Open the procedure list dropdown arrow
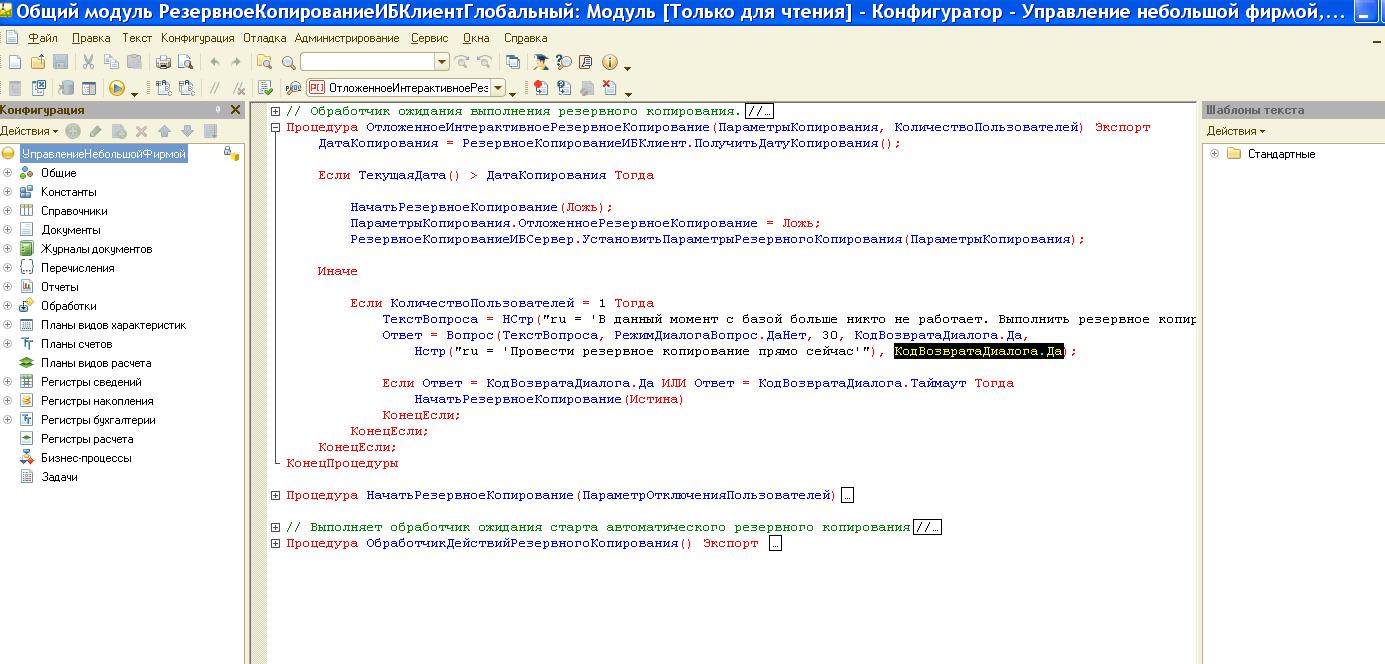 pyautogui.click(x=498, y=88)
